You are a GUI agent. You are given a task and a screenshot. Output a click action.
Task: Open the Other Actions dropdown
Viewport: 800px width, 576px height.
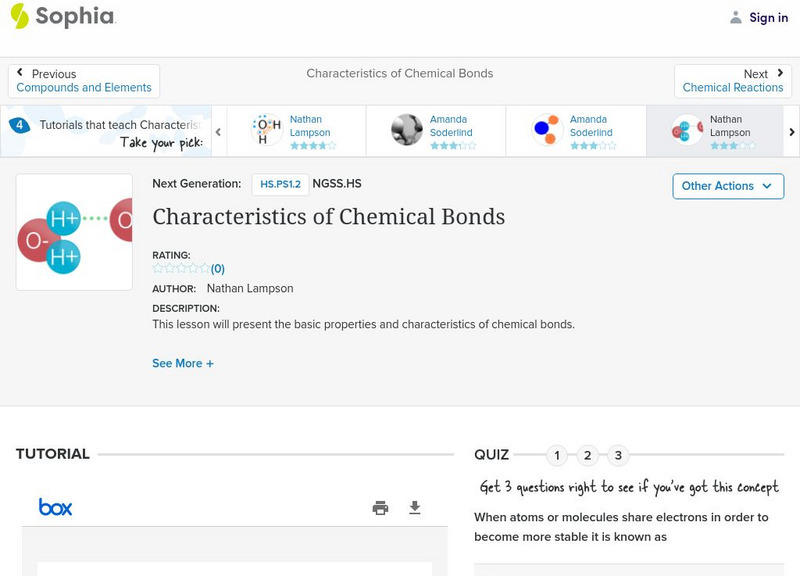click(x=727, y=186)
